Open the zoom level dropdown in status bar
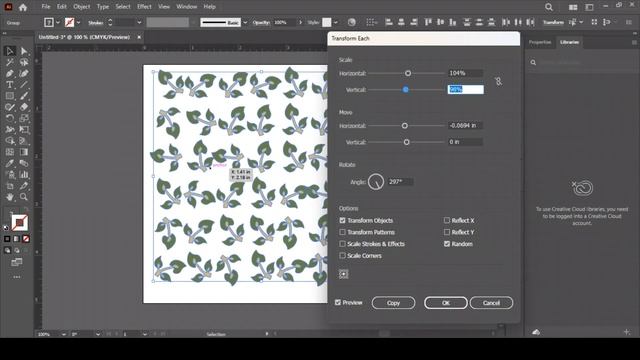The height and width of the screenshot is (360, 640). pos(64,334)
